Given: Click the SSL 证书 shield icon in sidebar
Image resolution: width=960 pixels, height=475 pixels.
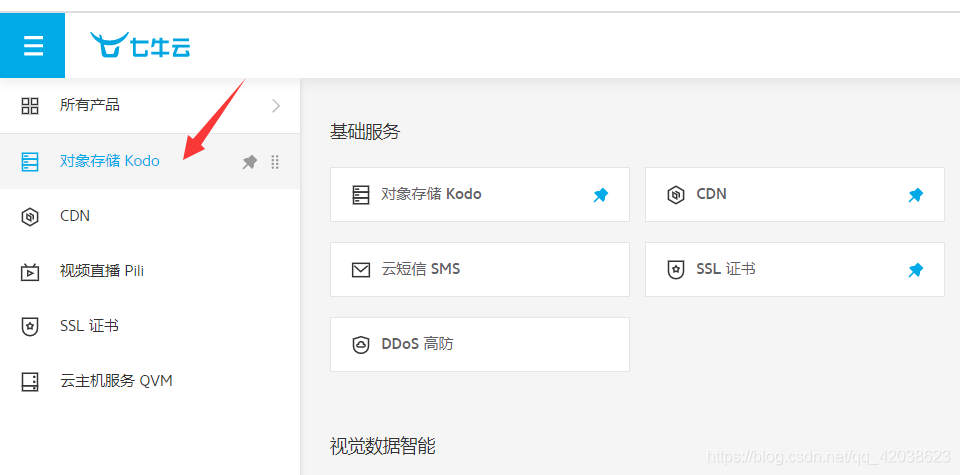Looking at the screenshot, I should [29, 327].
